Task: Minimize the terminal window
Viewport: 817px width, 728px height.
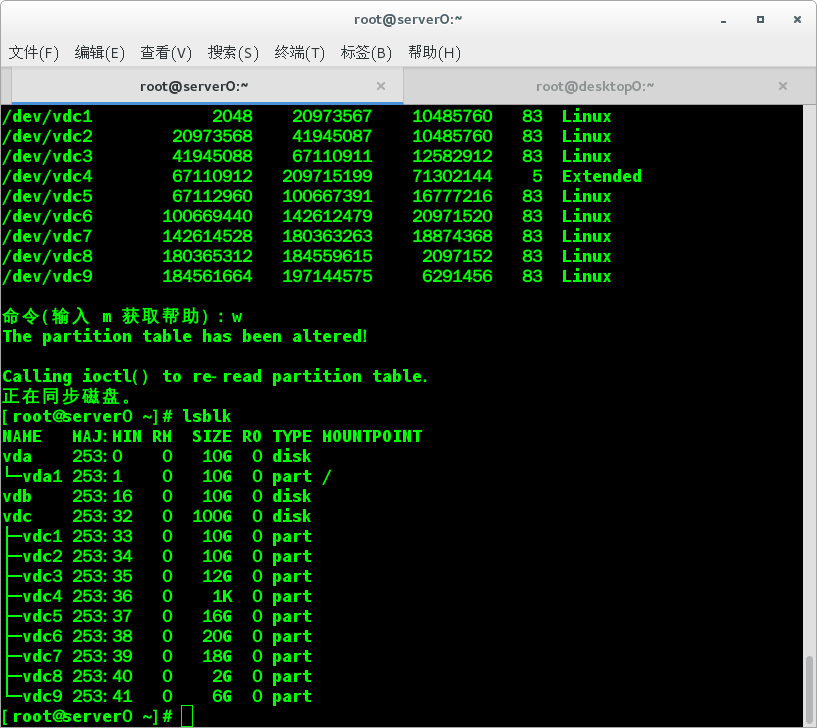Action: pos(723,20)
